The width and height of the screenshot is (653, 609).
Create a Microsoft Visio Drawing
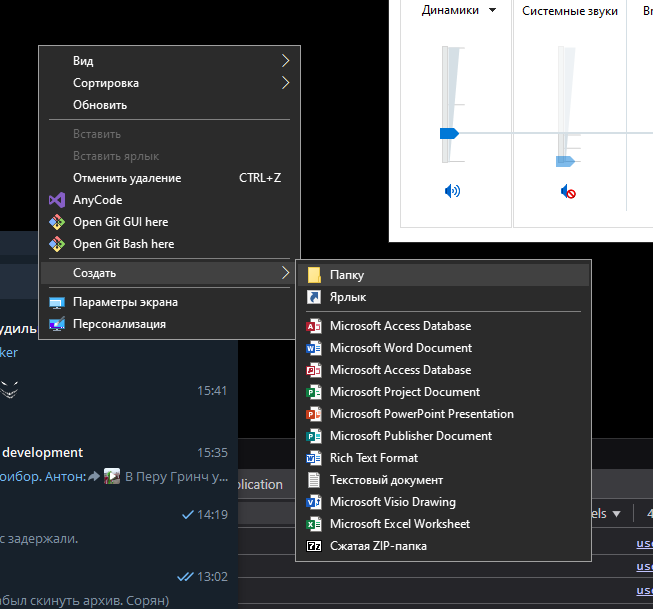[x=444, y=502]
